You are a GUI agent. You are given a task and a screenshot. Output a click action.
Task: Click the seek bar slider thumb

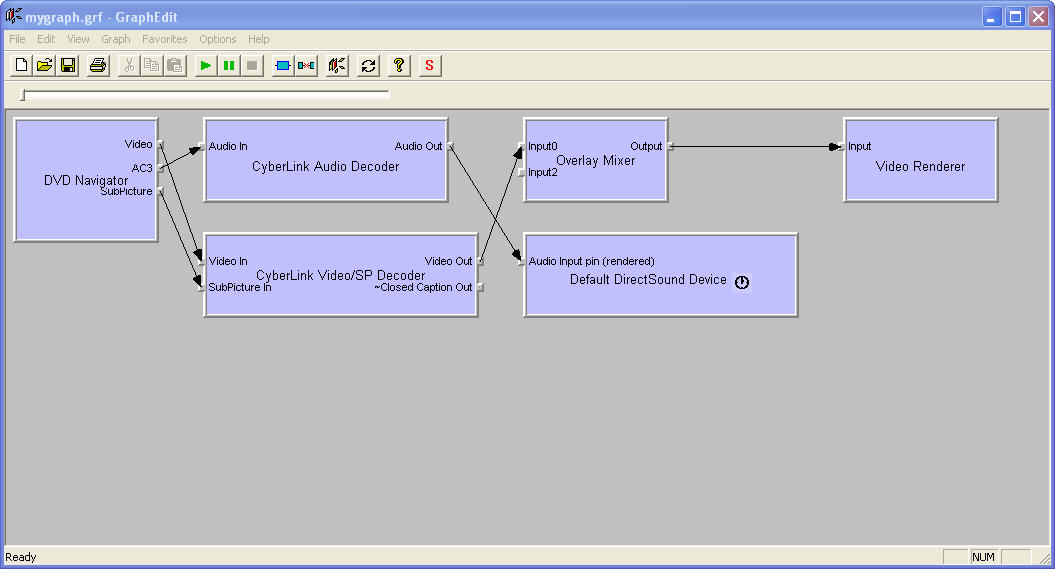coord(23,95)
